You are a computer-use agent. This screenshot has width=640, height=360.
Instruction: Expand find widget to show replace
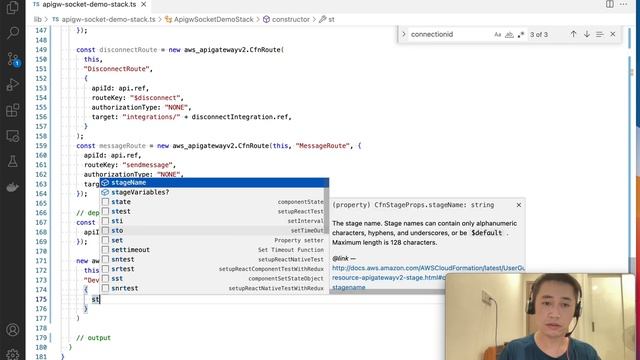[404, 34]
